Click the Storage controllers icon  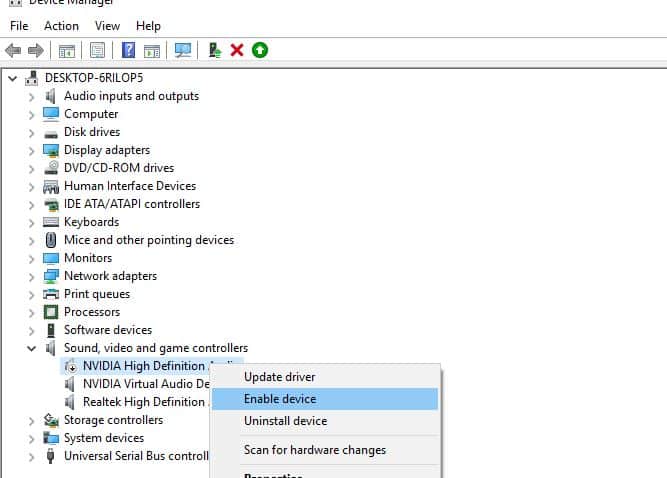51,420
